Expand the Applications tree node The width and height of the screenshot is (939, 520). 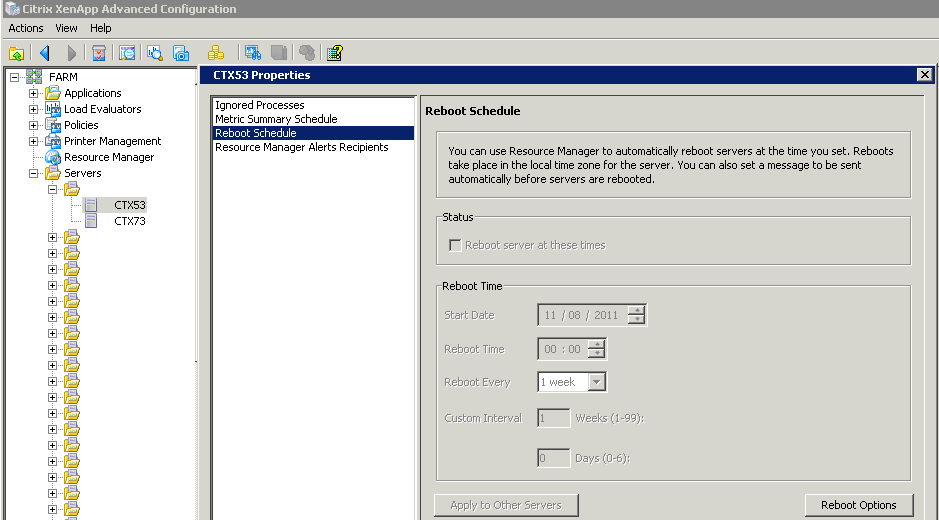click(34, 93)
